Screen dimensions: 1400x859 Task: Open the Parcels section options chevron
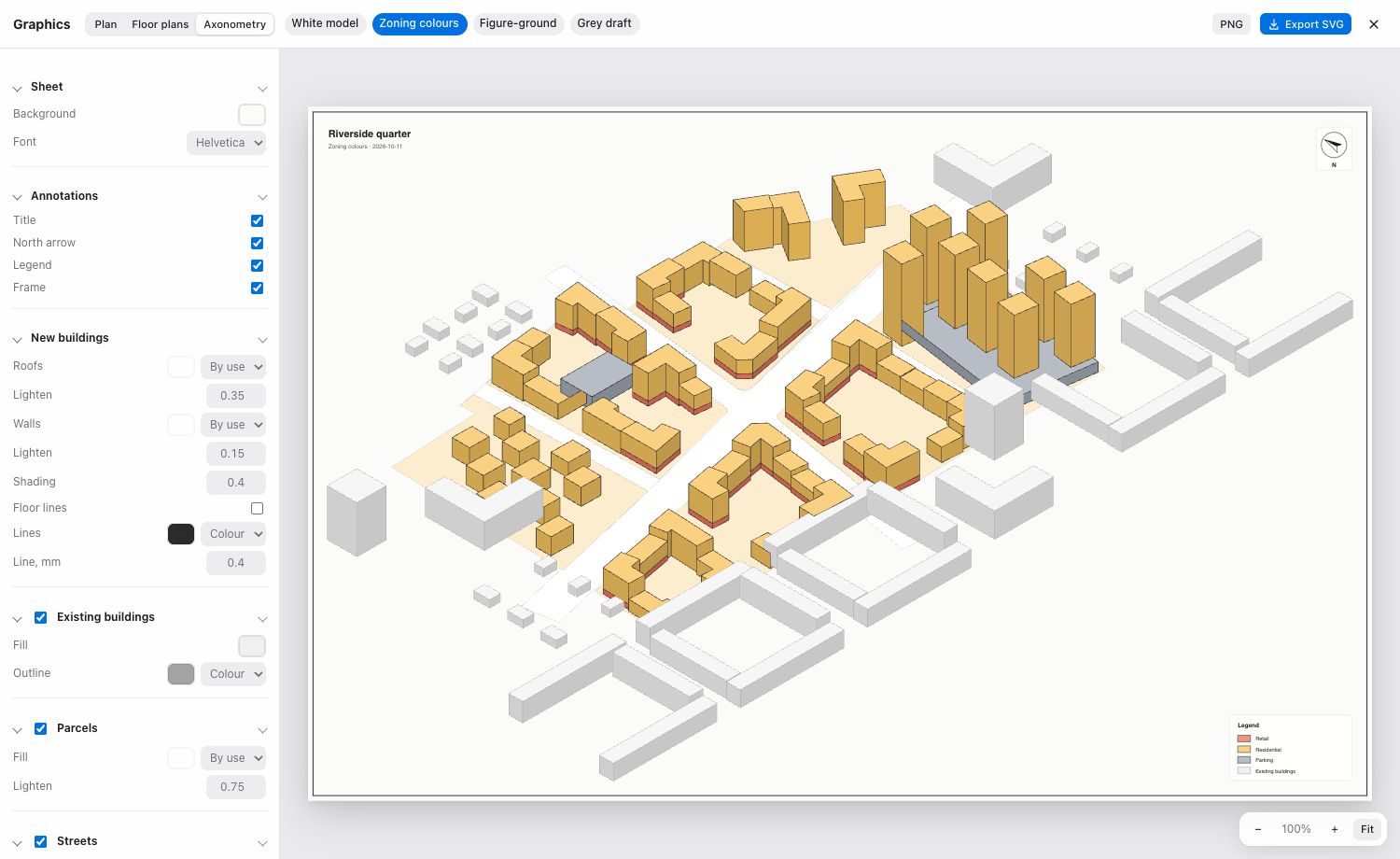coord(262,729)
